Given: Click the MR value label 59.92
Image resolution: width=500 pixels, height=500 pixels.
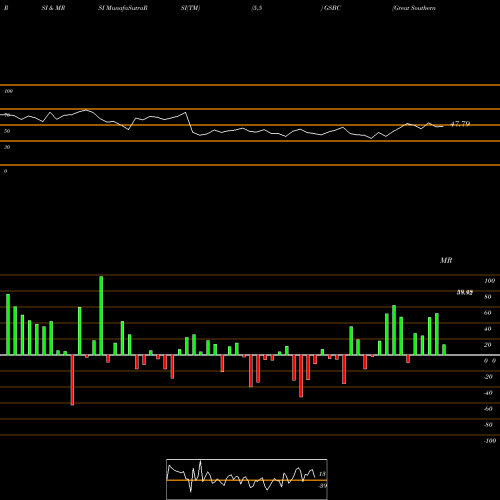Looking at the screenshot, I should [x=465, y=292].
